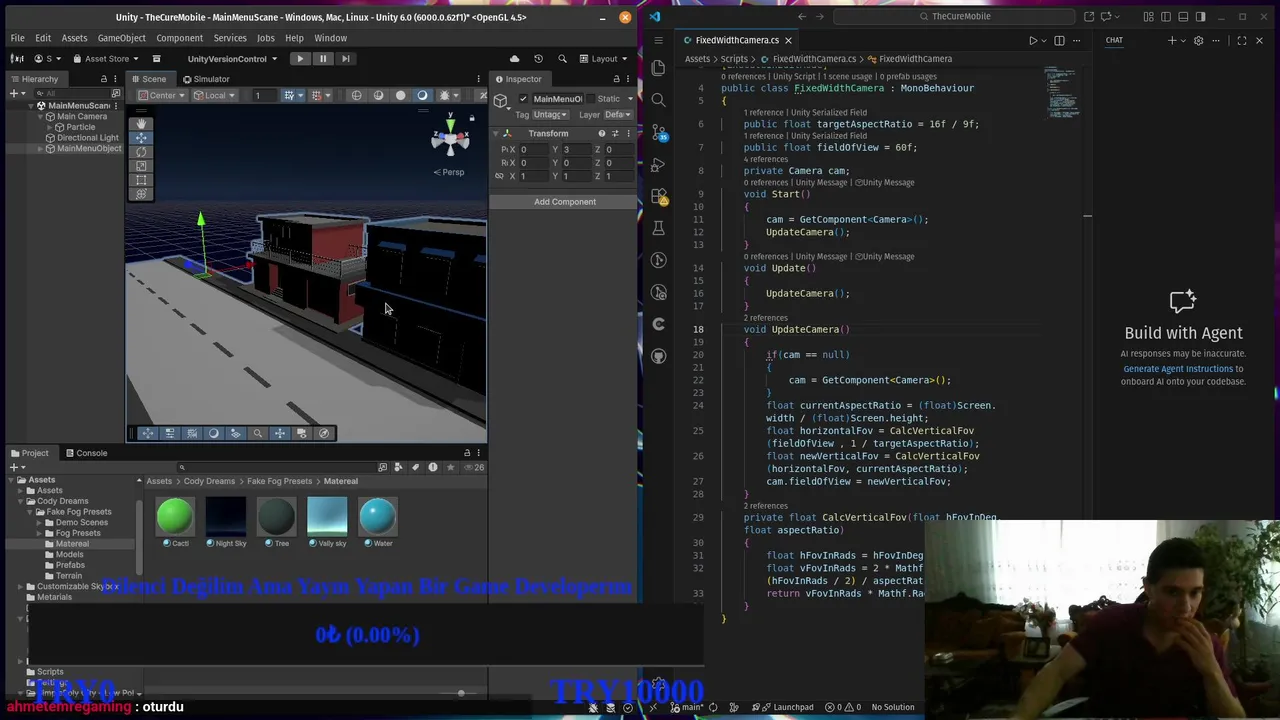The image size is (1280, 720).
Task: Expand Demo Scenes folder
Action: (x=40, y=522)
